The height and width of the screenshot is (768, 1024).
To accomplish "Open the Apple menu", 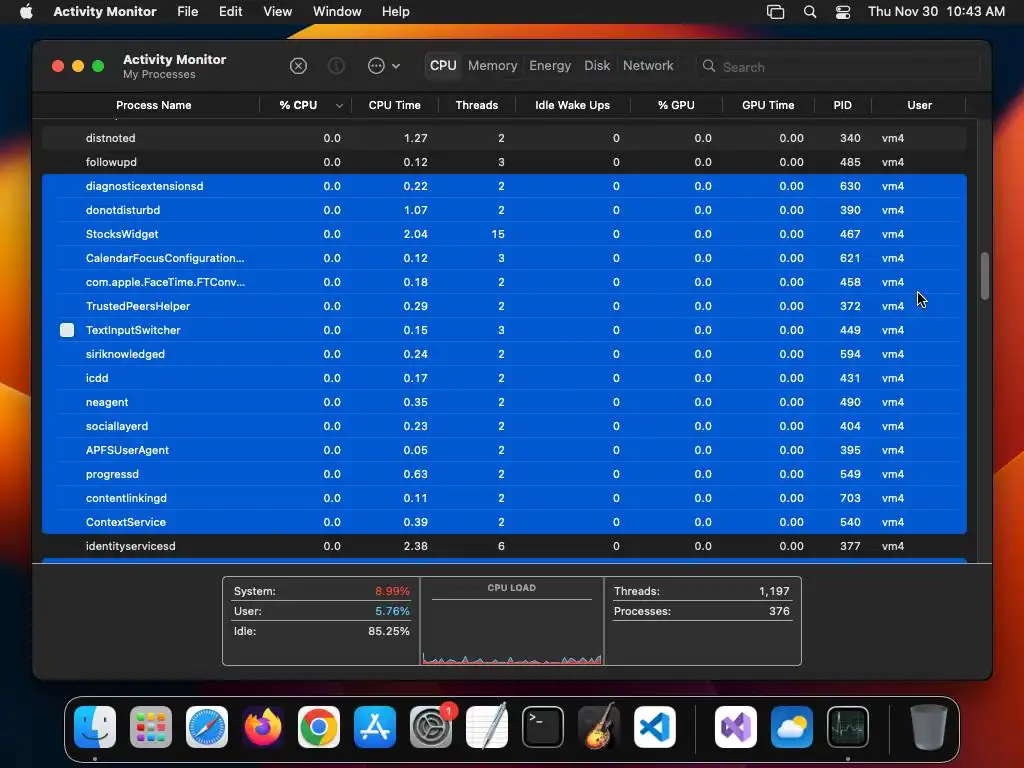I will pos(26,12).
